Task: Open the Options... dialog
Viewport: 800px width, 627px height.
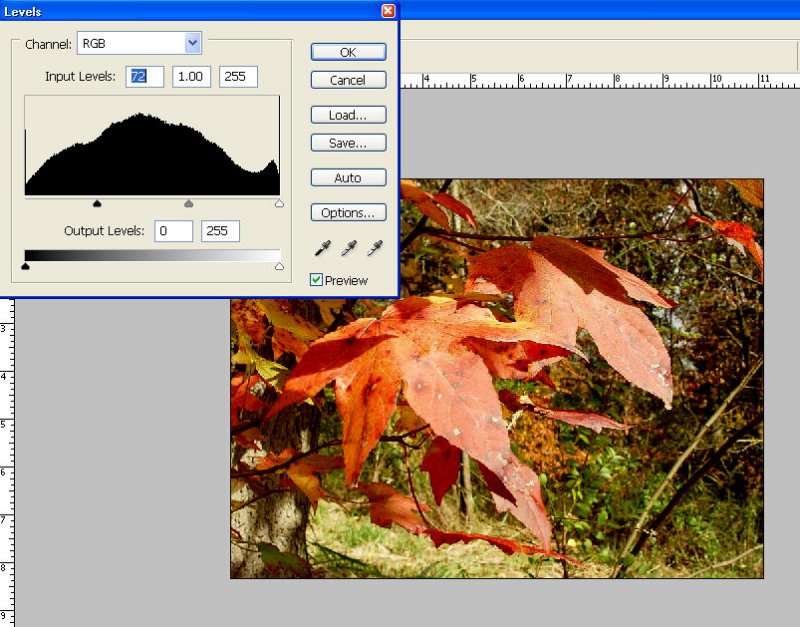Action: [348, 212]
